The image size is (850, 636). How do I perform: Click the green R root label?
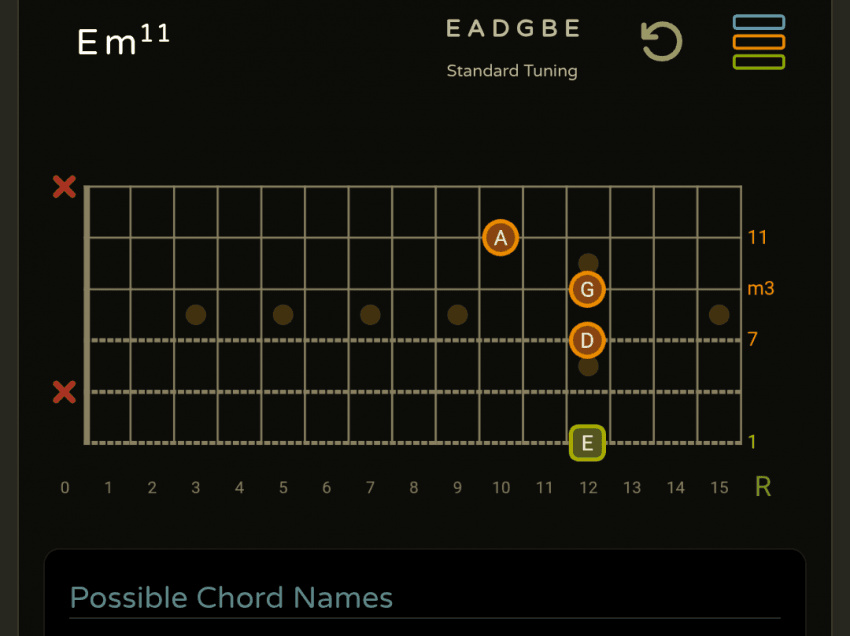click(763, 487)
